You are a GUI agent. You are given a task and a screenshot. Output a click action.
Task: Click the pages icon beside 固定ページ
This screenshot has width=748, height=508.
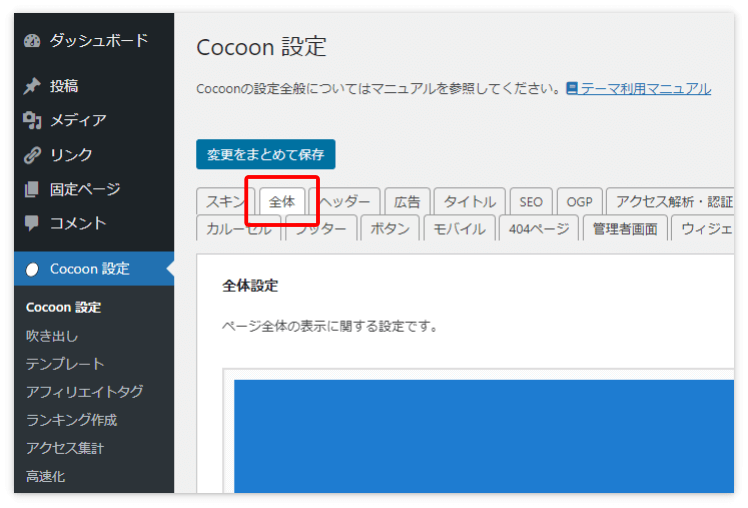(32, 189)
